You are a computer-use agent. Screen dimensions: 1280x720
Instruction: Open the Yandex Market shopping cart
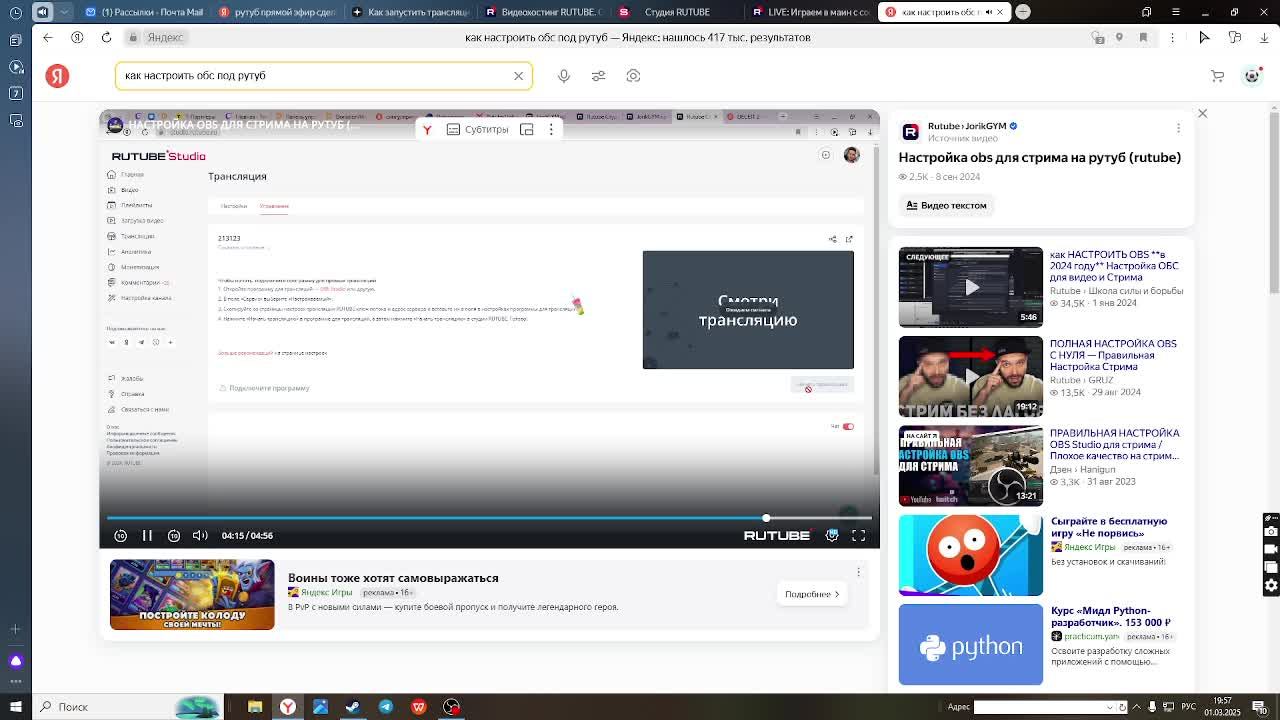1217,76
